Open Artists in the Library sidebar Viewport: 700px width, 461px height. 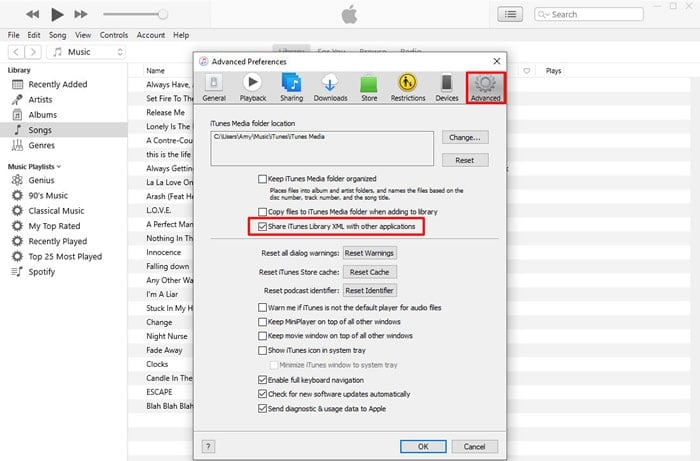pyautogui.click(x=40, y=100)
